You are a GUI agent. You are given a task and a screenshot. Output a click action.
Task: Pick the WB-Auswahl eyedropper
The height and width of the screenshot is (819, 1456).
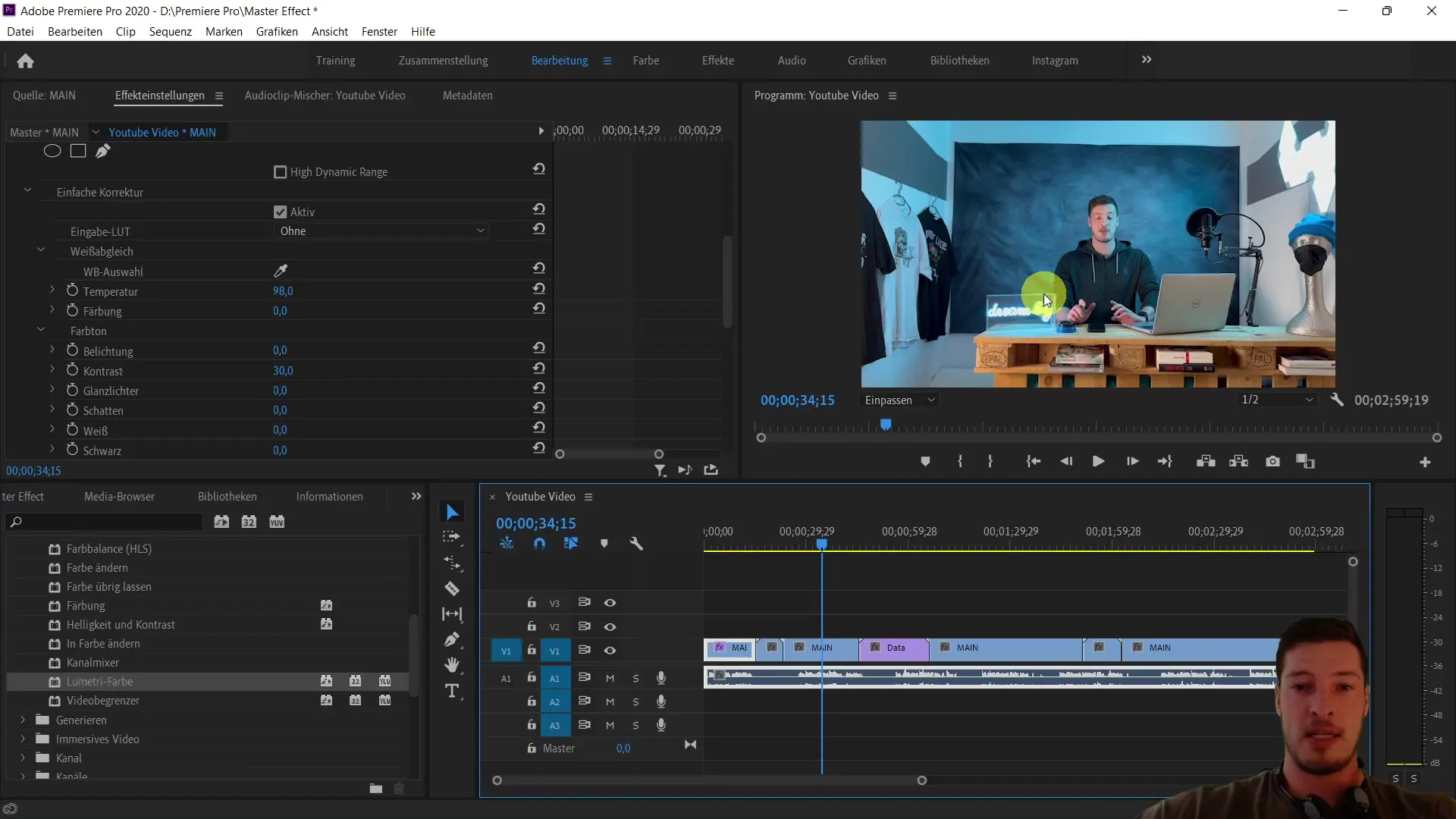(x=281, y=271)
